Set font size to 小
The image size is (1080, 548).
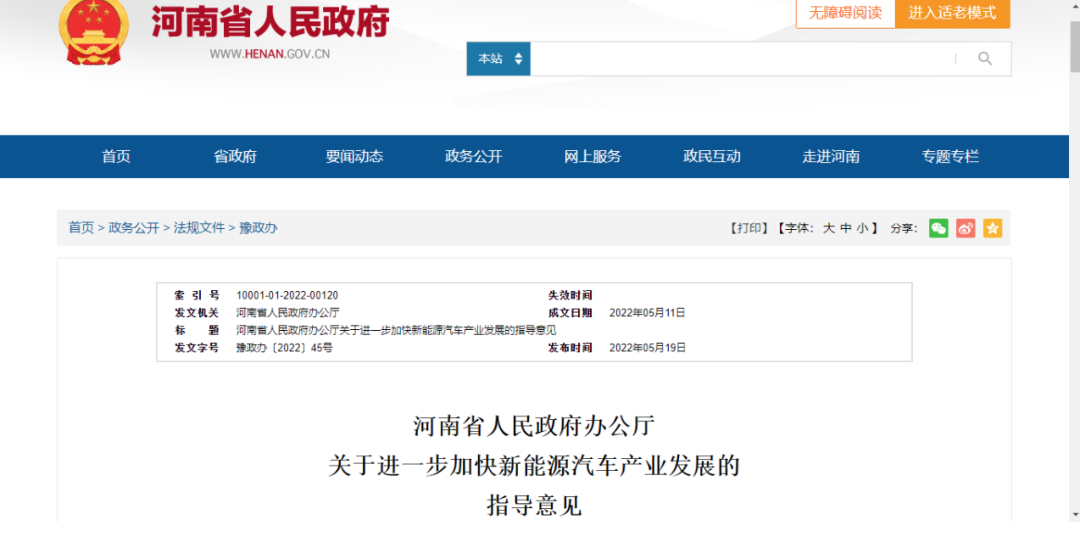(x=862, y=228)
